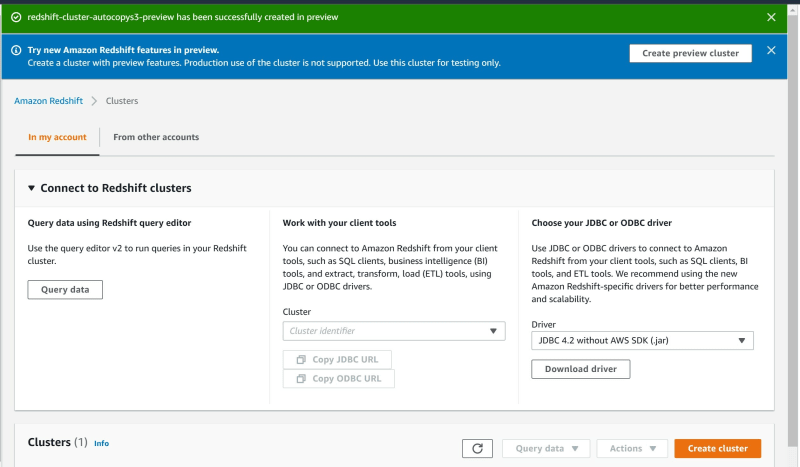800x467 pixels.
Task: Click the Clusters (1) heading
Action: coord(58,442)
